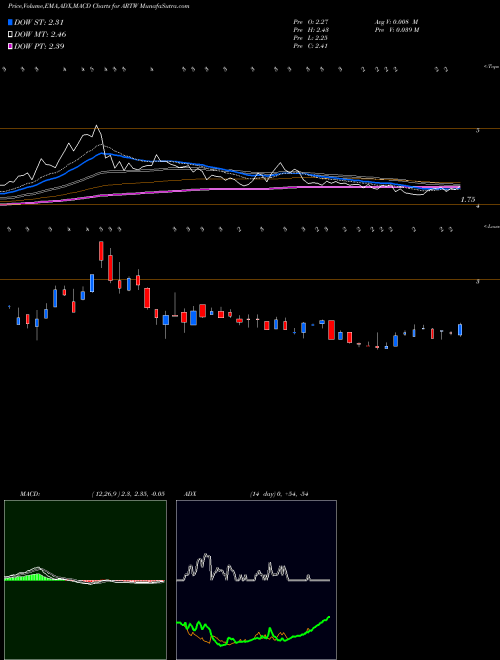Click the 'Pre V: 0.039 M' volume text

click(396, 30)
